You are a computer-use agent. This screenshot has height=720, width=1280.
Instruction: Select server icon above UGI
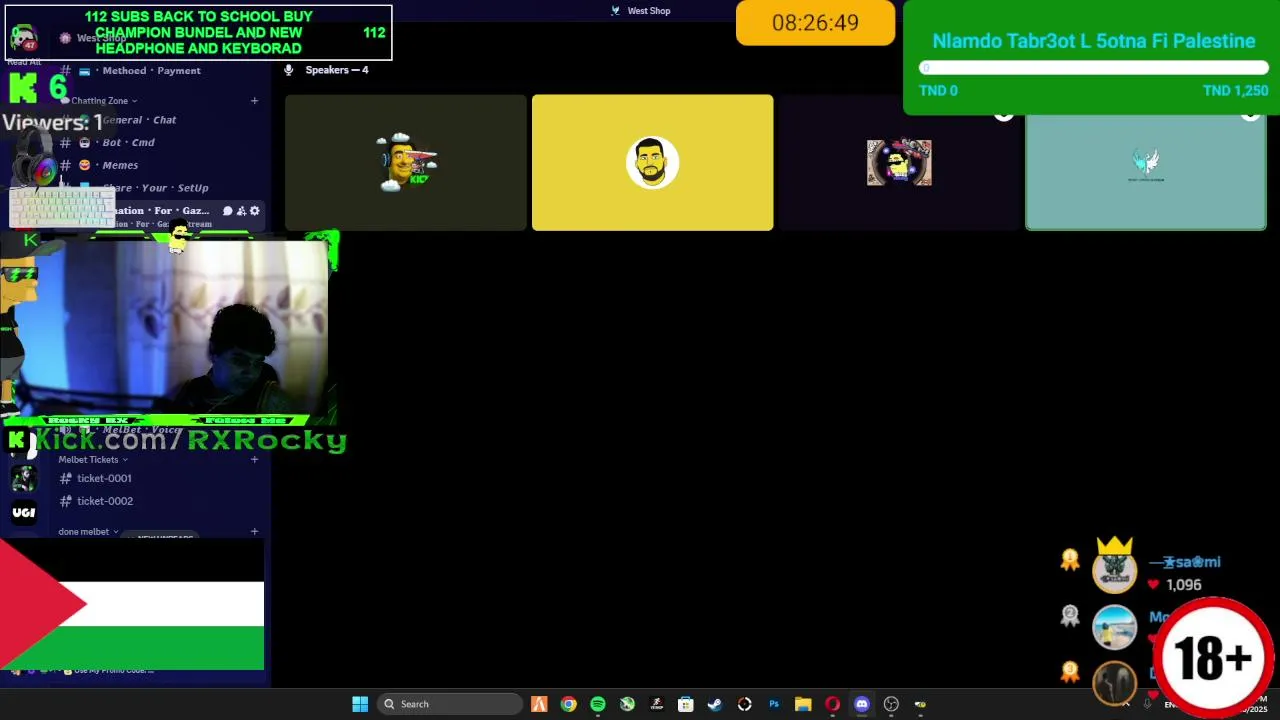(23, 479)
